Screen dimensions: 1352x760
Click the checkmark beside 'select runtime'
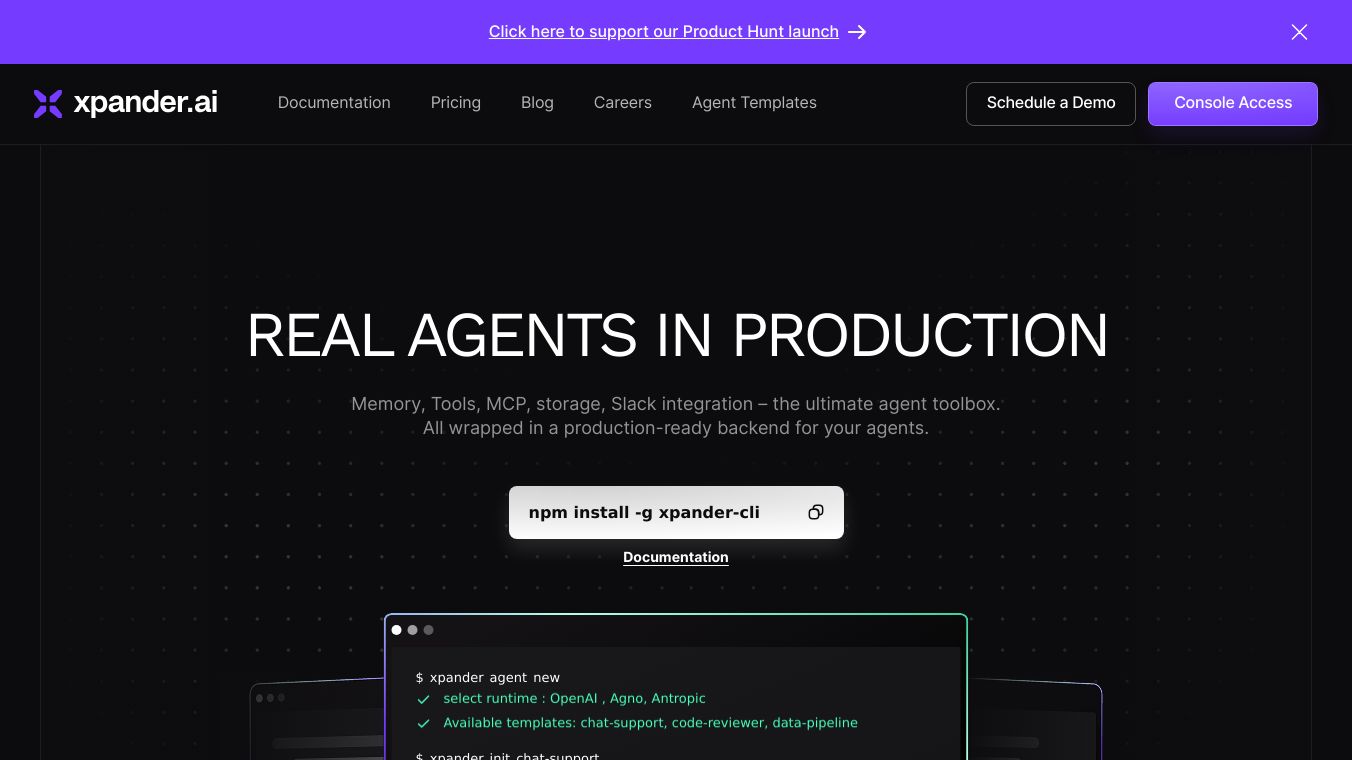pos(424,699)
